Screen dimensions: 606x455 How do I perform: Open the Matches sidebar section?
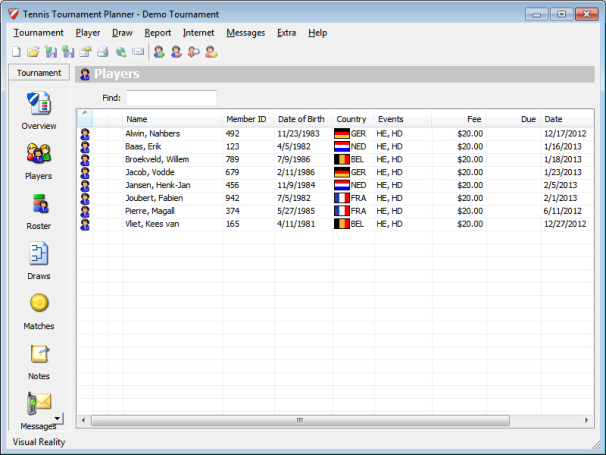(39, 311)
